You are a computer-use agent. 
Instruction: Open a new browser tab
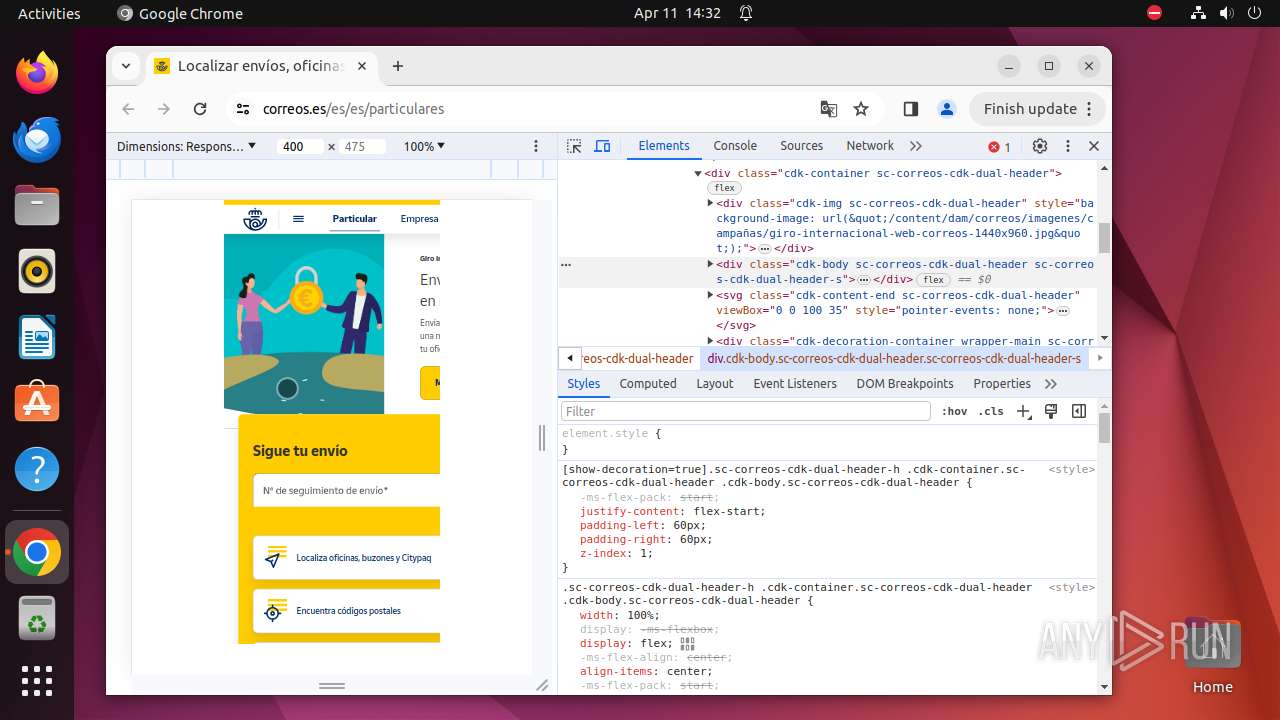[x=398, y=66]
